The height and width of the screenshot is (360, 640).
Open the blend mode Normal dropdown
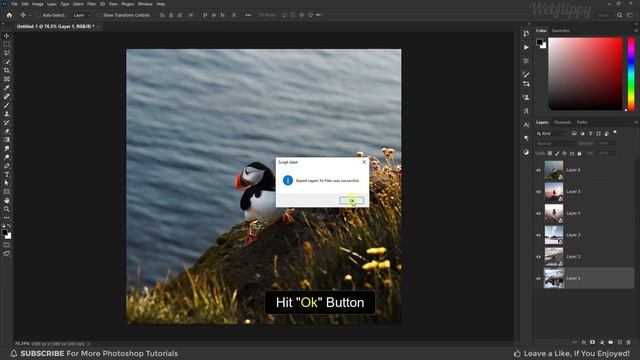coord(555,144)
